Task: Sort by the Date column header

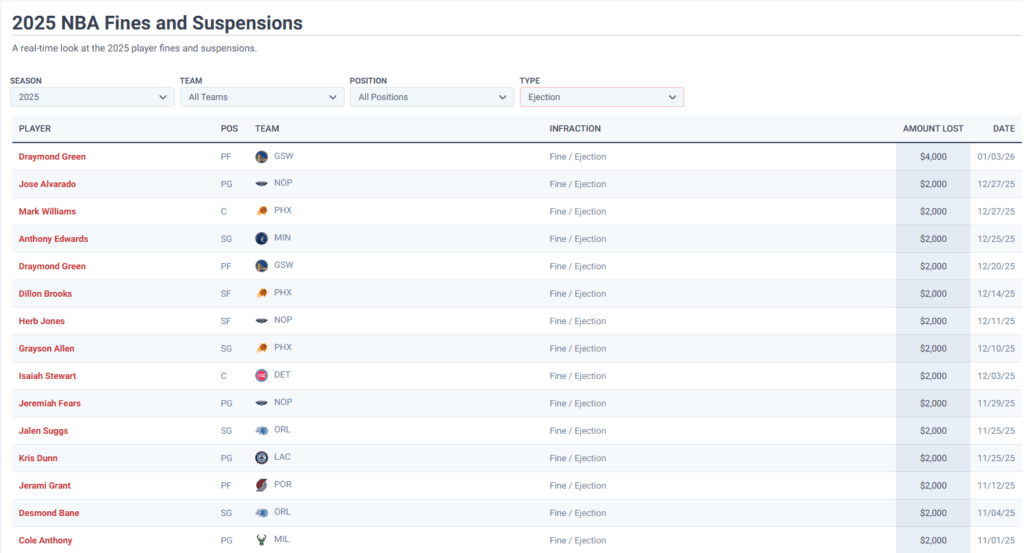Action: click(1003, 129)
